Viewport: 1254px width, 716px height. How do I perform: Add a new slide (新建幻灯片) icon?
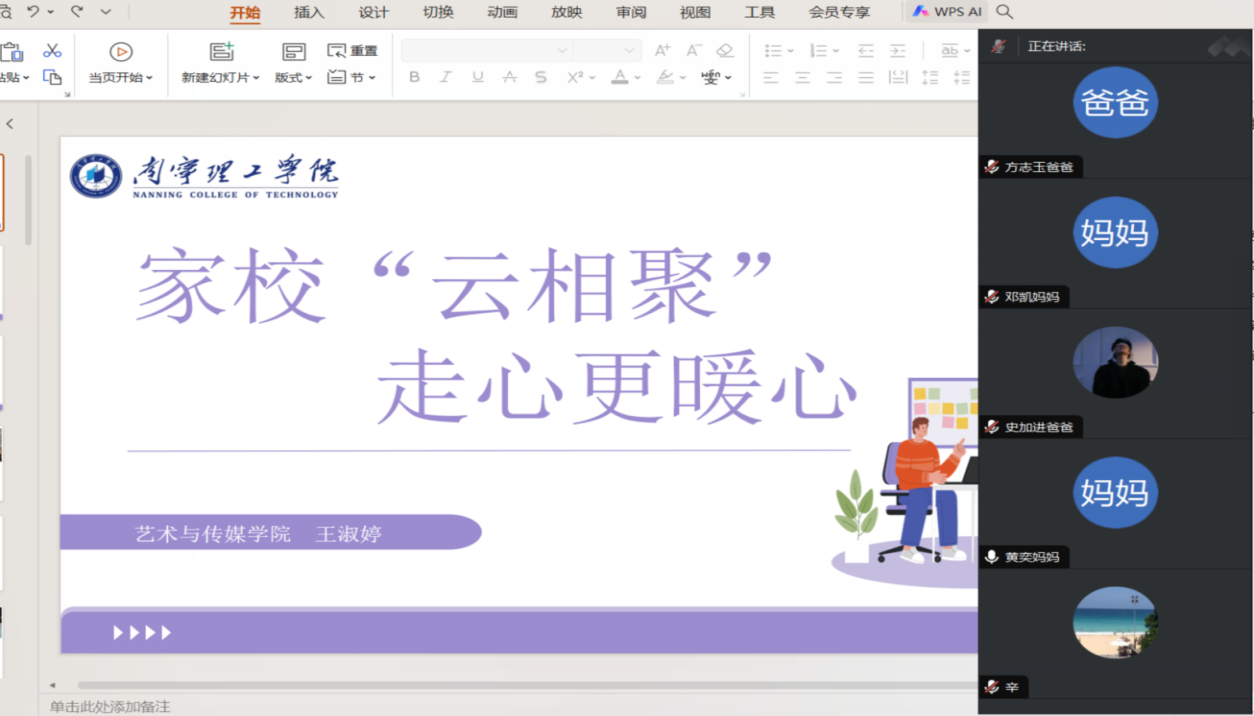click(221, 52)
